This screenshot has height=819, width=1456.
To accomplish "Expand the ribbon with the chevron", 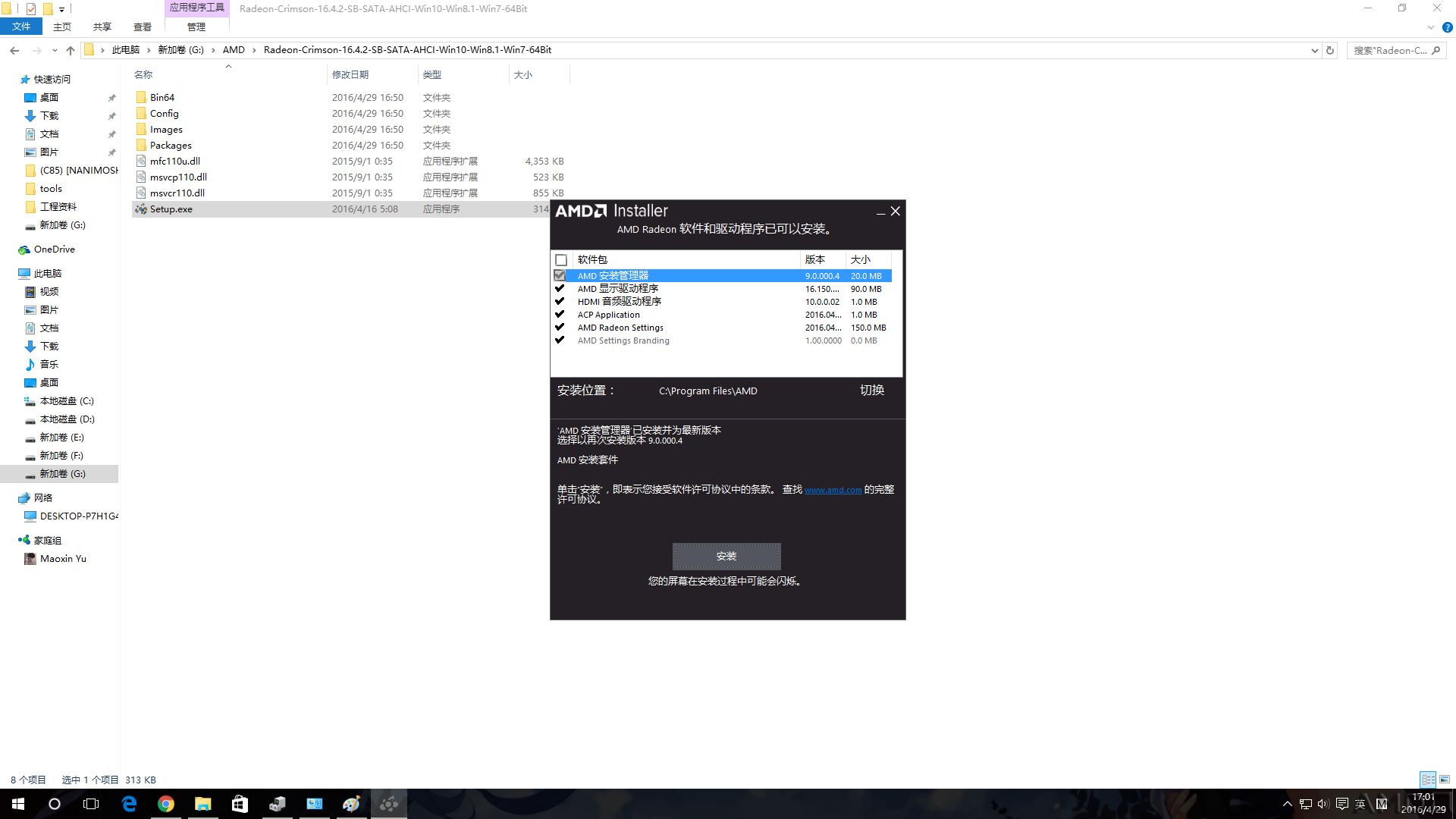I will [1430, 27].
